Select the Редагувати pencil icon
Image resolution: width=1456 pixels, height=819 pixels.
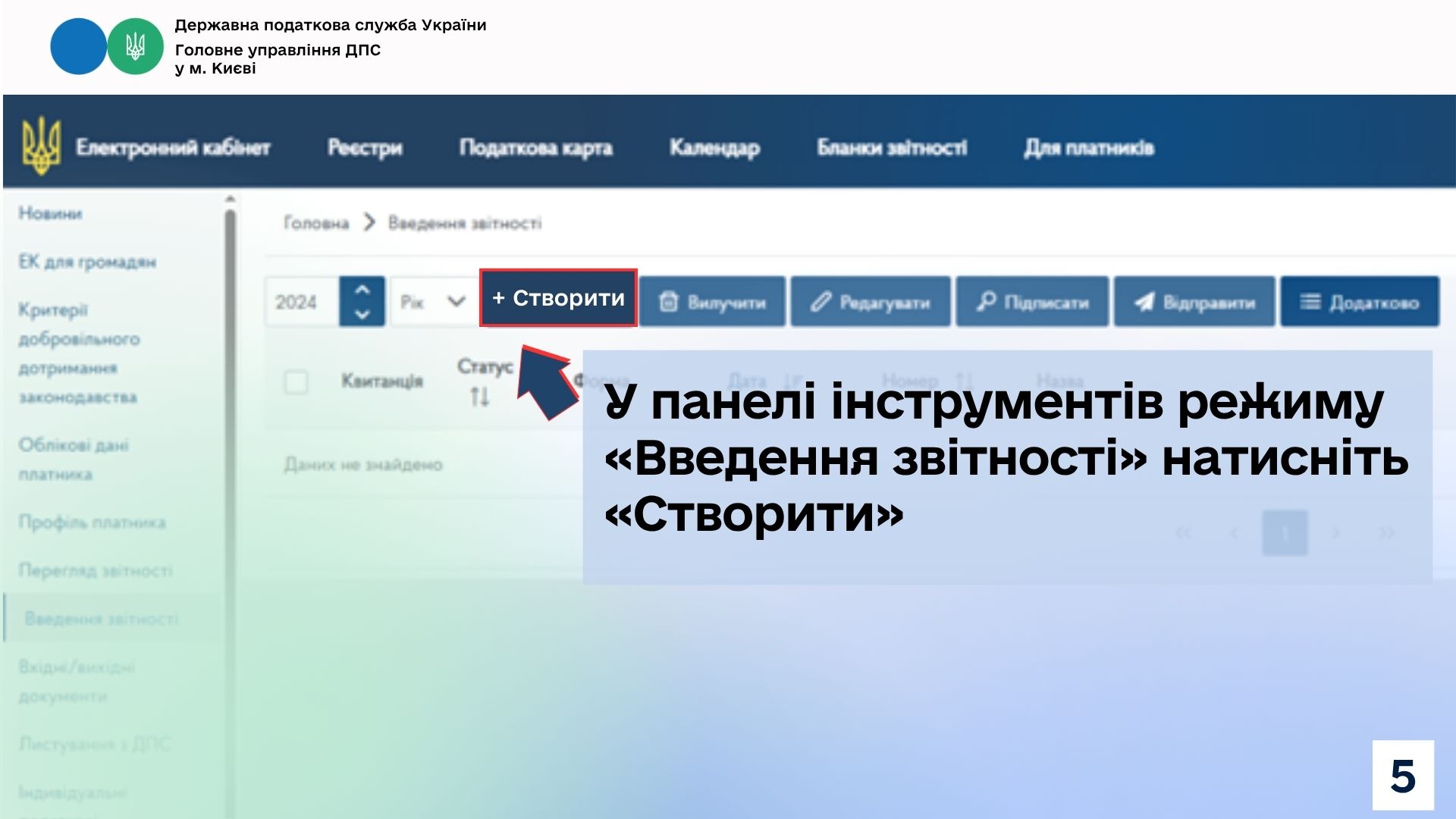[821, 302]
